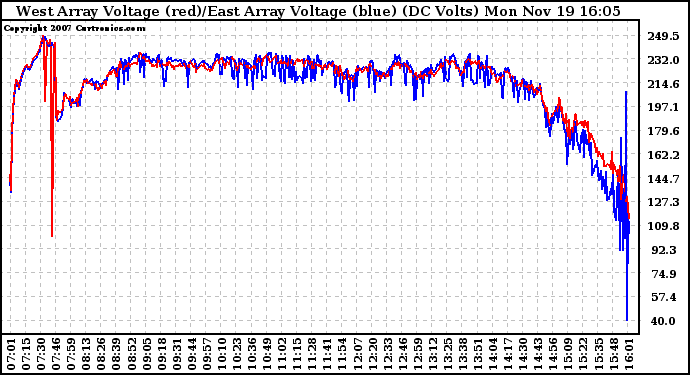Click the 74.9 y-axis label
Image resolution: width=690 pixels, height=375 pixels.
(x=664, y=274)
